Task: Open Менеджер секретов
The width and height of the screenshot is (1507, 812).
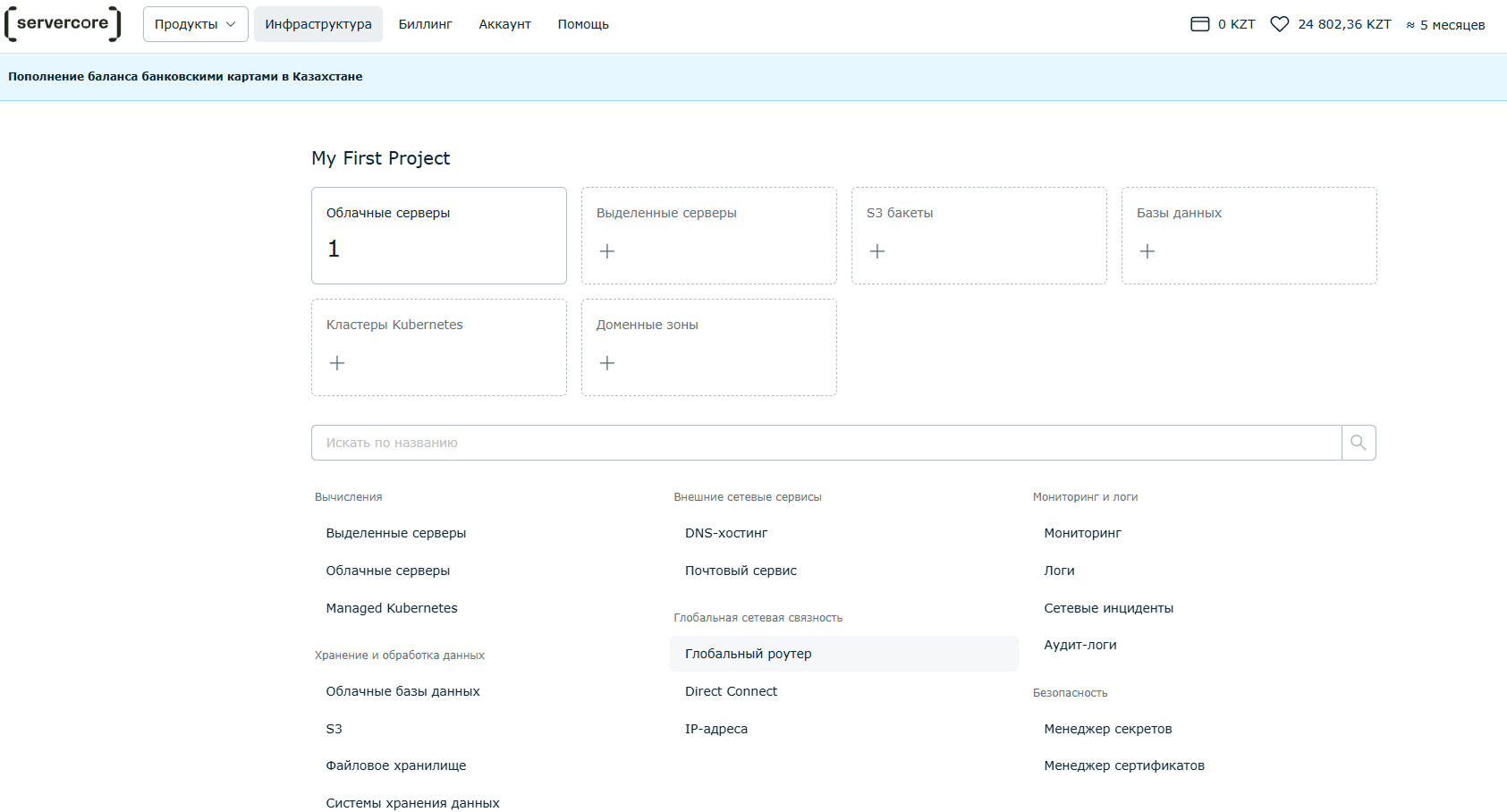Action: 1107,729
